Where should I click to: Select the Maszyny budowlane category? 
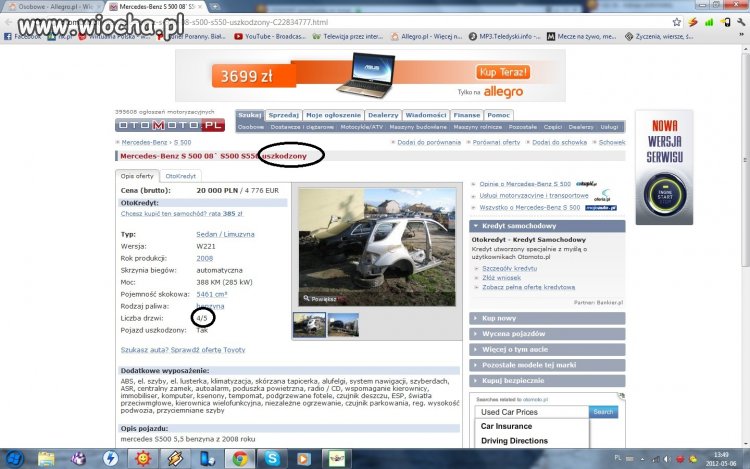pyautogui.click(x=418, y=127)
